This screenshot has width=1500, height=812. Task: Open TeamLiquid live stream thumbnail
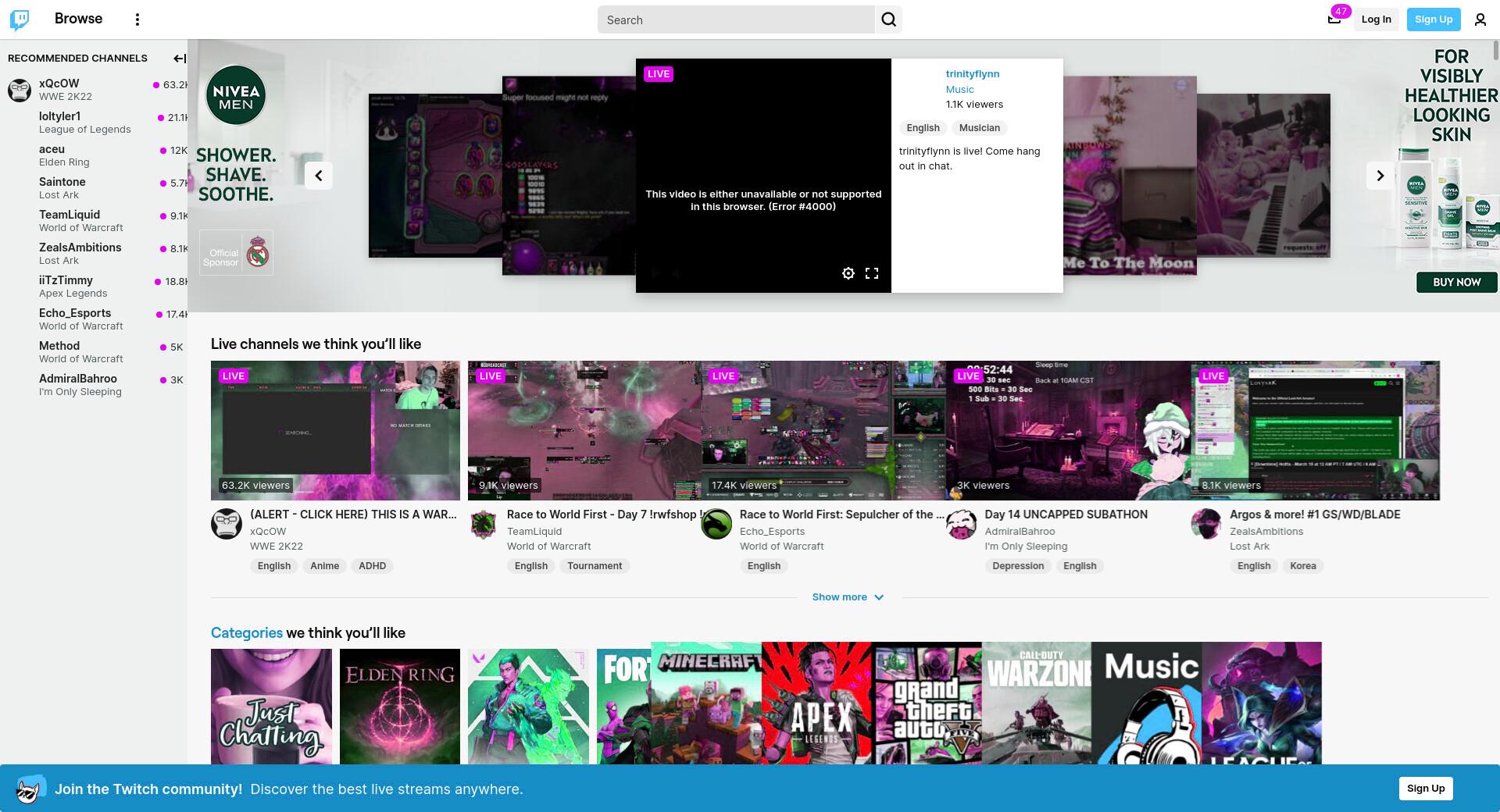584,430
